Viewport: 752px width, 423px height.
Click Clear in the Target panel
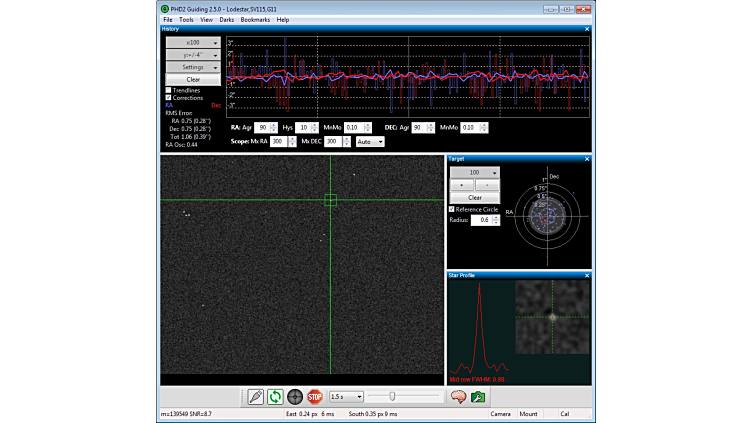click(475, 197)
